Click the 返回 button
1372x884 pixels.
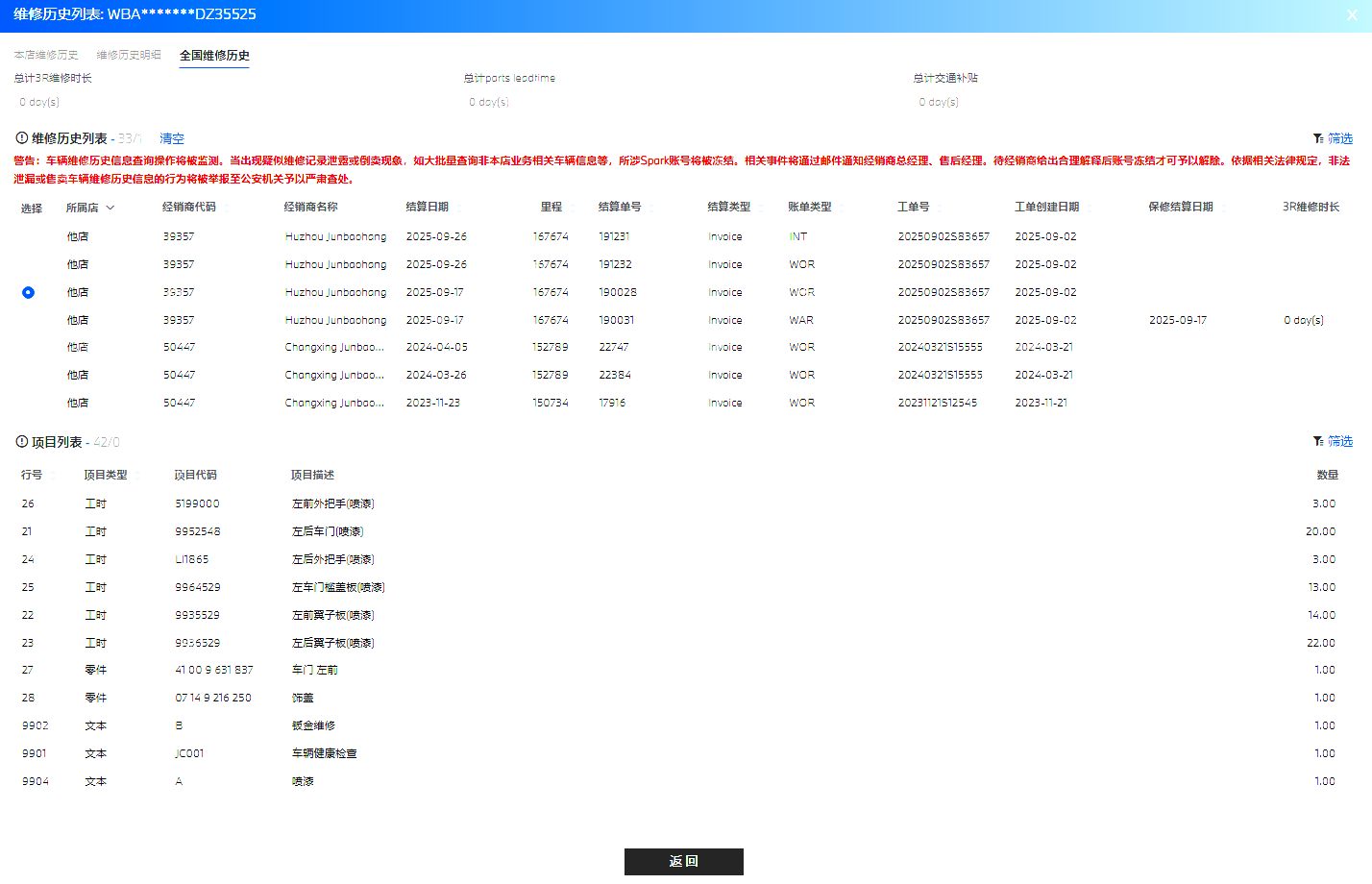click(684, 862)
